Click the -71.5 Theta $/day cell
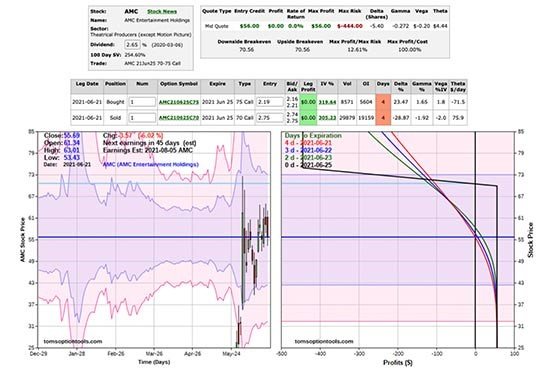550x378 pixels. point(458,102)
